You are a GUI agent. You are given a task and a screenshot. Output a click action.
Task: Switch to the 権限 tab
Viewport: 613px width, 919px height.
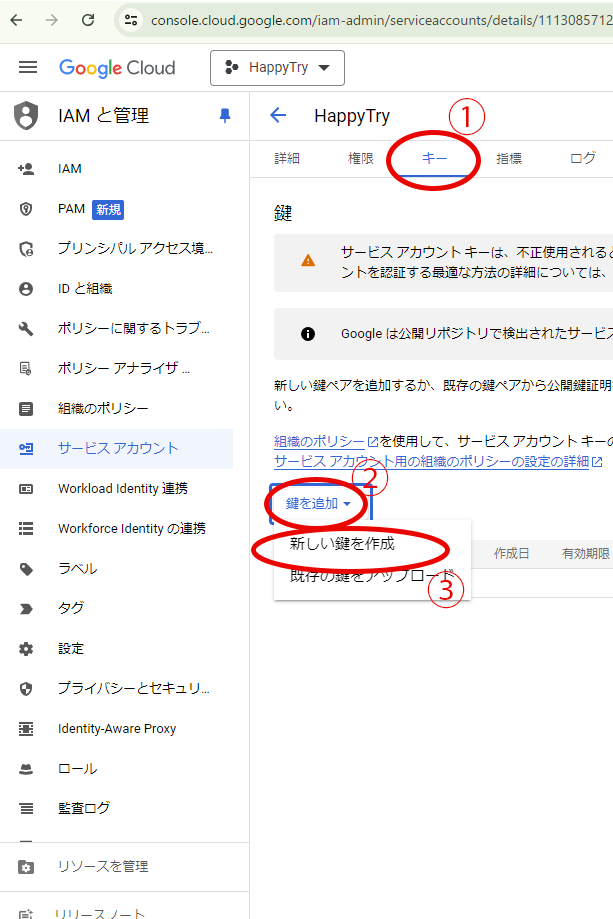point(361,158)
